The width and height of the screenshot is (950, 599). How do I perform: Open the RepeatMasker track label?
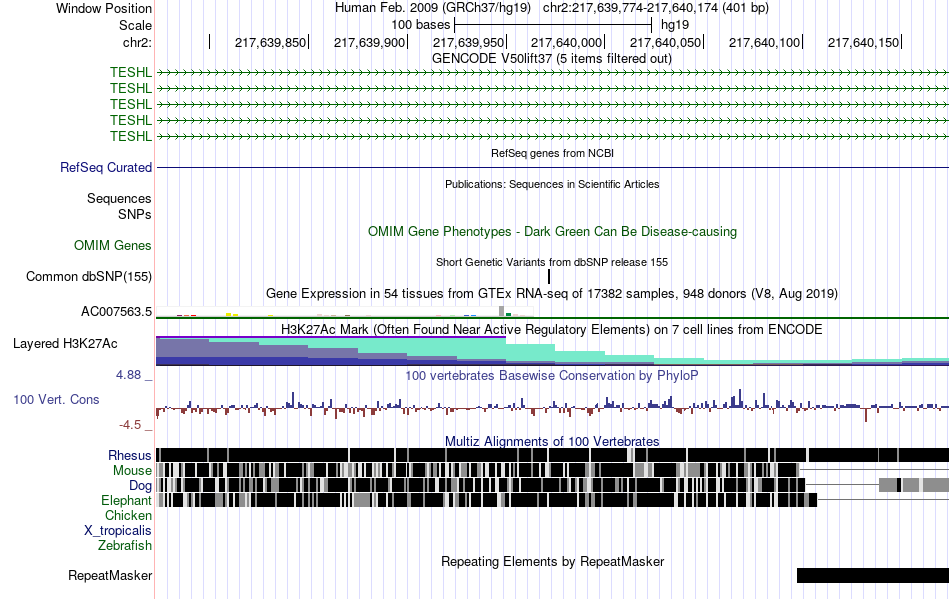110,575
